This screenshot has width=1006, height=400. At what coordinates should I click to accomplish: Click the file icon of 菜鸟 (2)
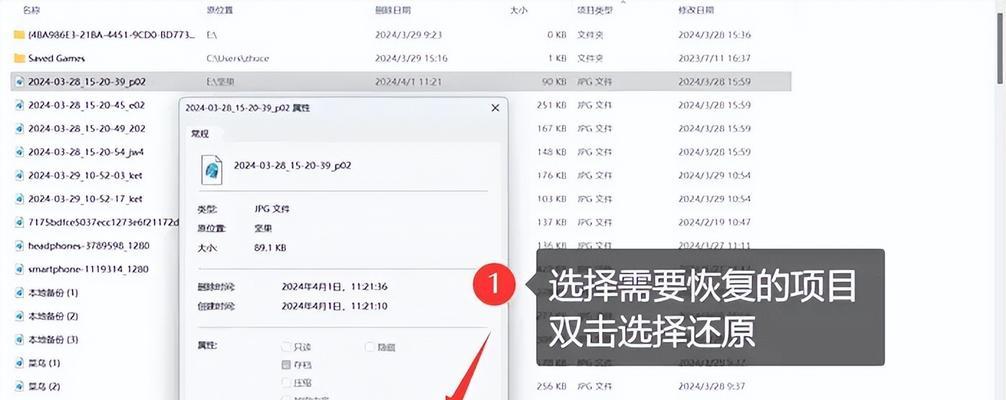(x=20, y=387)
